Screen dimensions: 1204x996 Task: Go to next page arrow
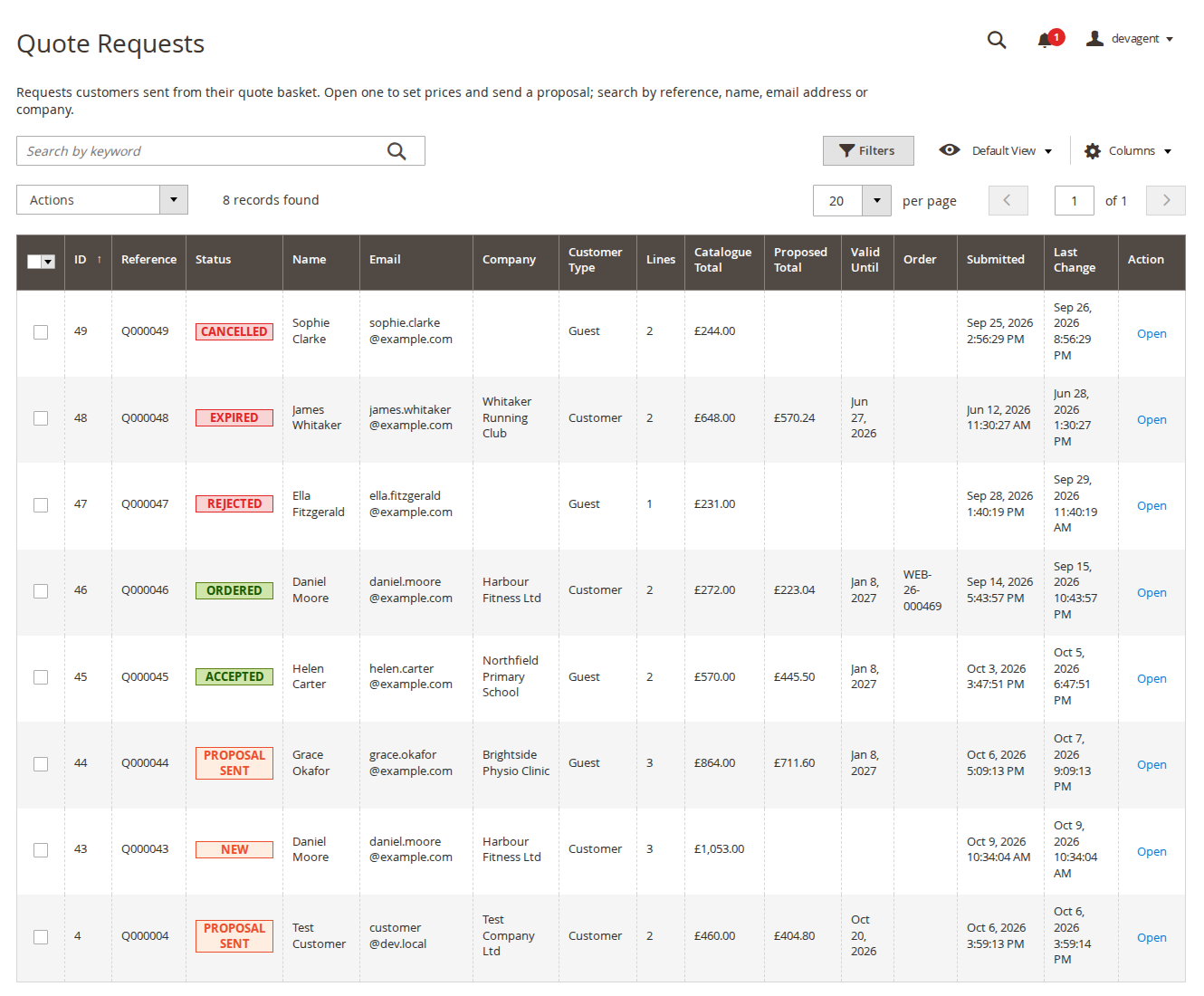1166,200
